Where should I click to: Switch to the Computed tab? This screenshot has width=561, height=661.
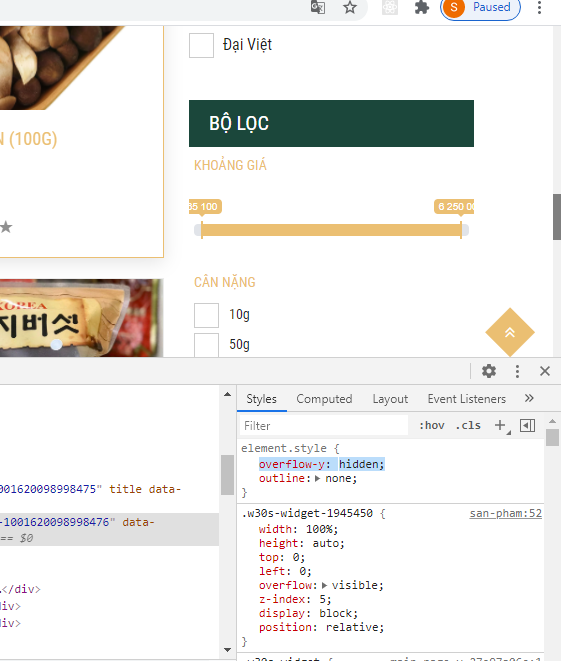pos(324,399)
